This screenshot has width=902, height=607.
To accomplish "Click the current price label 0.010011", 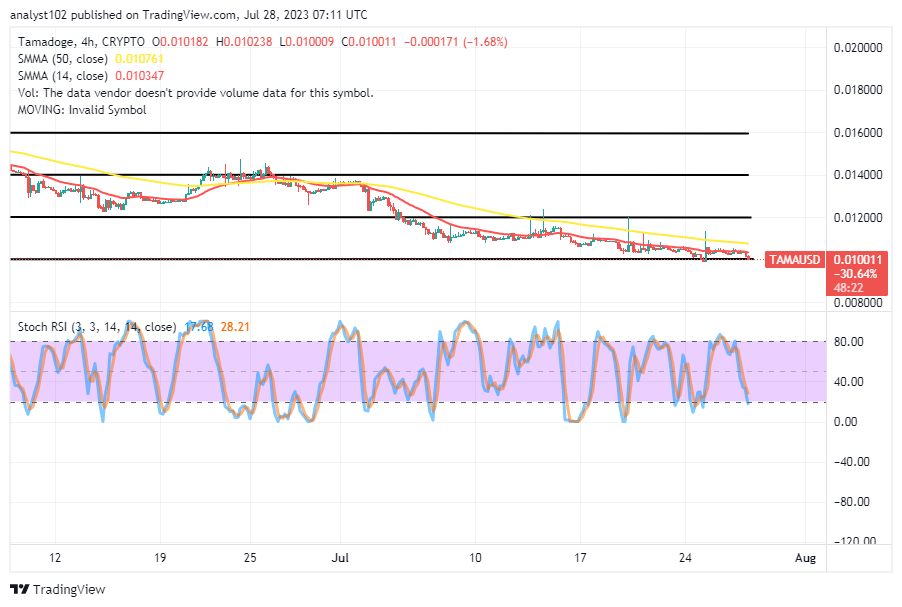I will 858,259.
